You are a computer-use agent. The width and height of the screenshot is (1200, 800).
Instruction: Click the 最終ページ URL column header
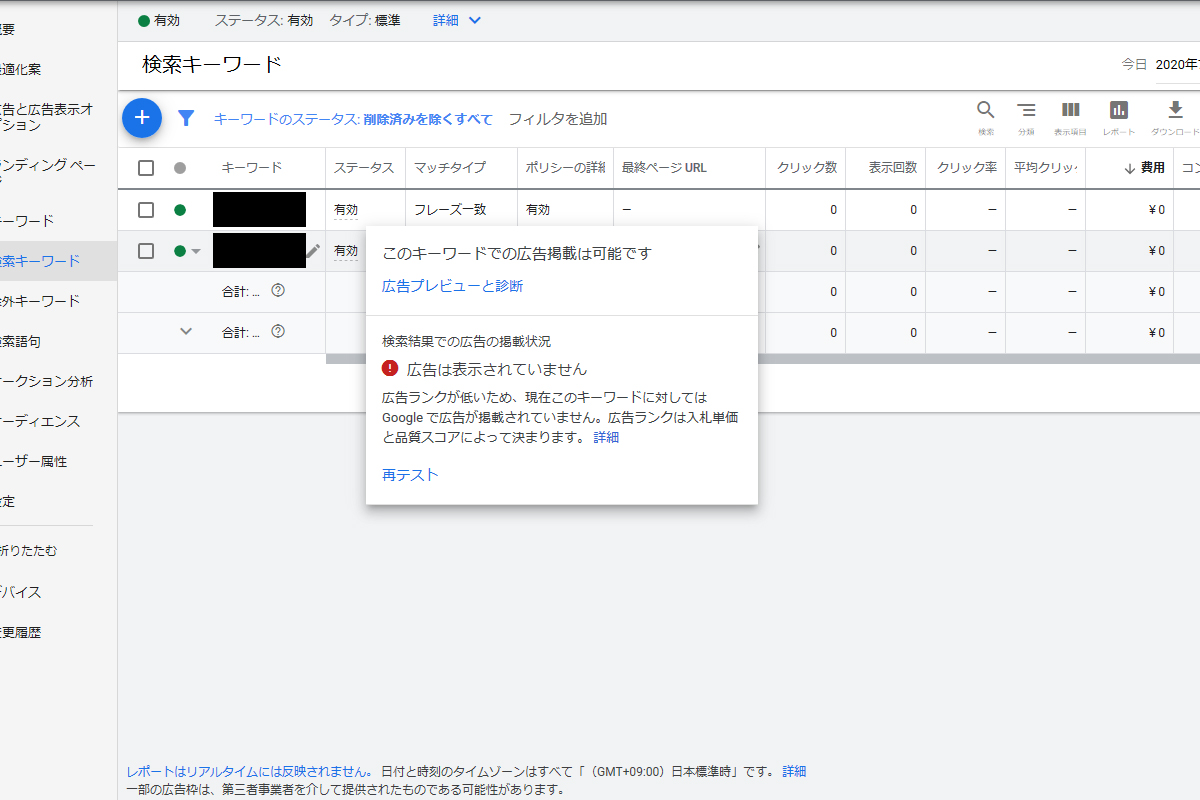coord(664,168)
